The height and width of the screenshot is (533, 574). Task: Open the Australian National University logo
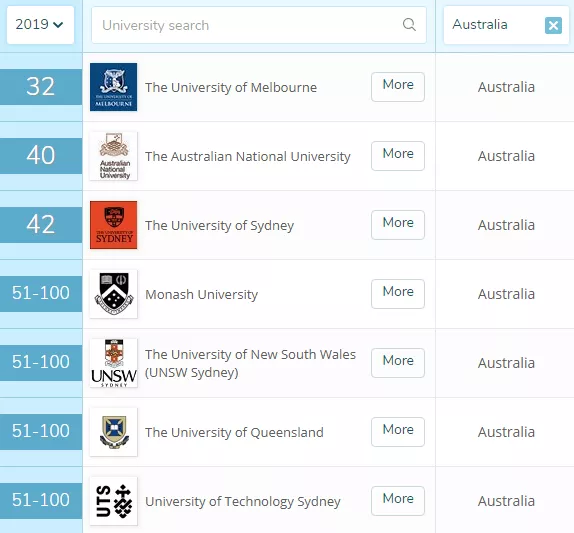(x=113, y=156)
